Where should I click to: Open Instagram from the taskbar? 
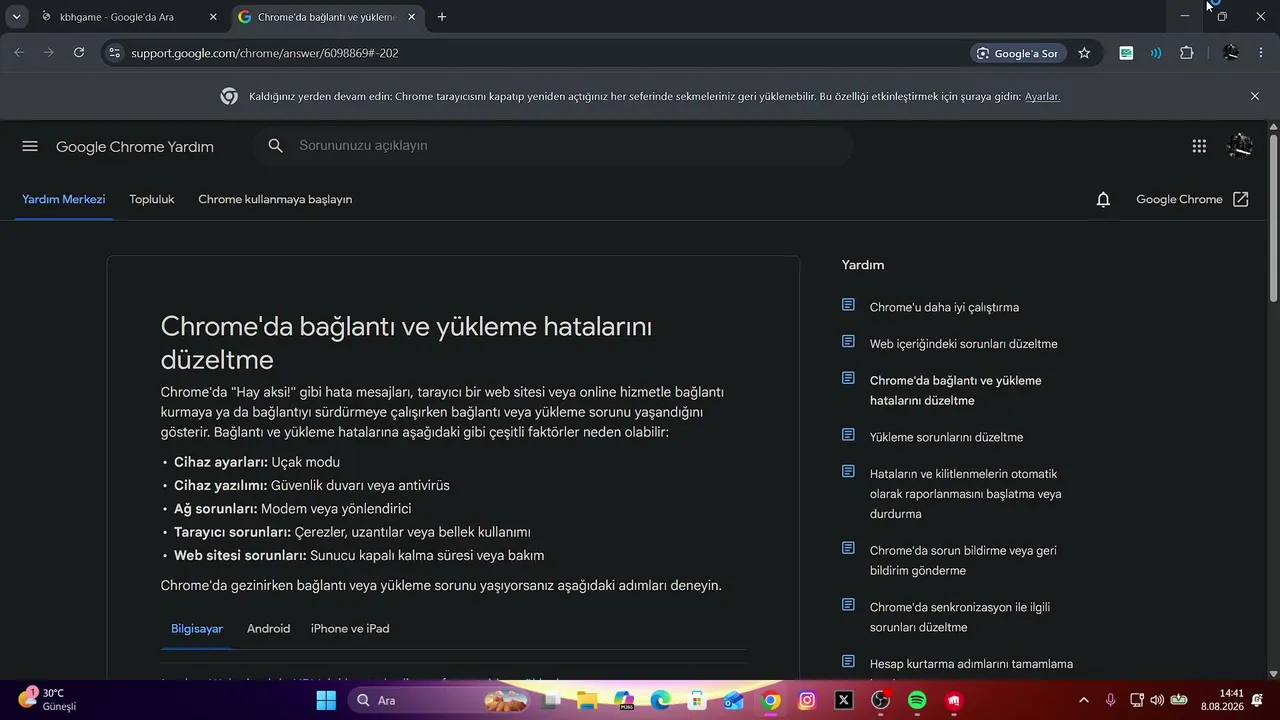coord(807,700)
